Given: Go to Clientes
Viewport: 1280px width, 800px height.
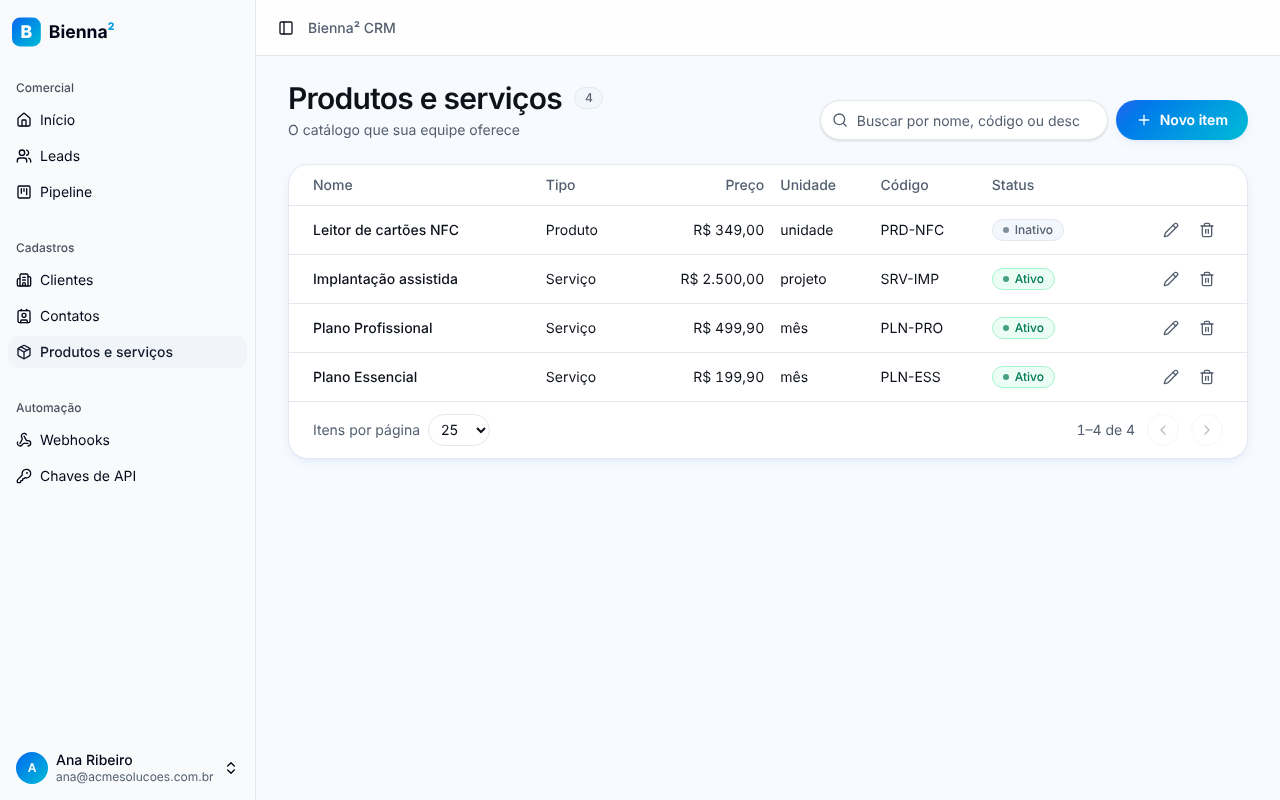Looking at the screenshot, I should pyautogui.click(x=127, y=280).
